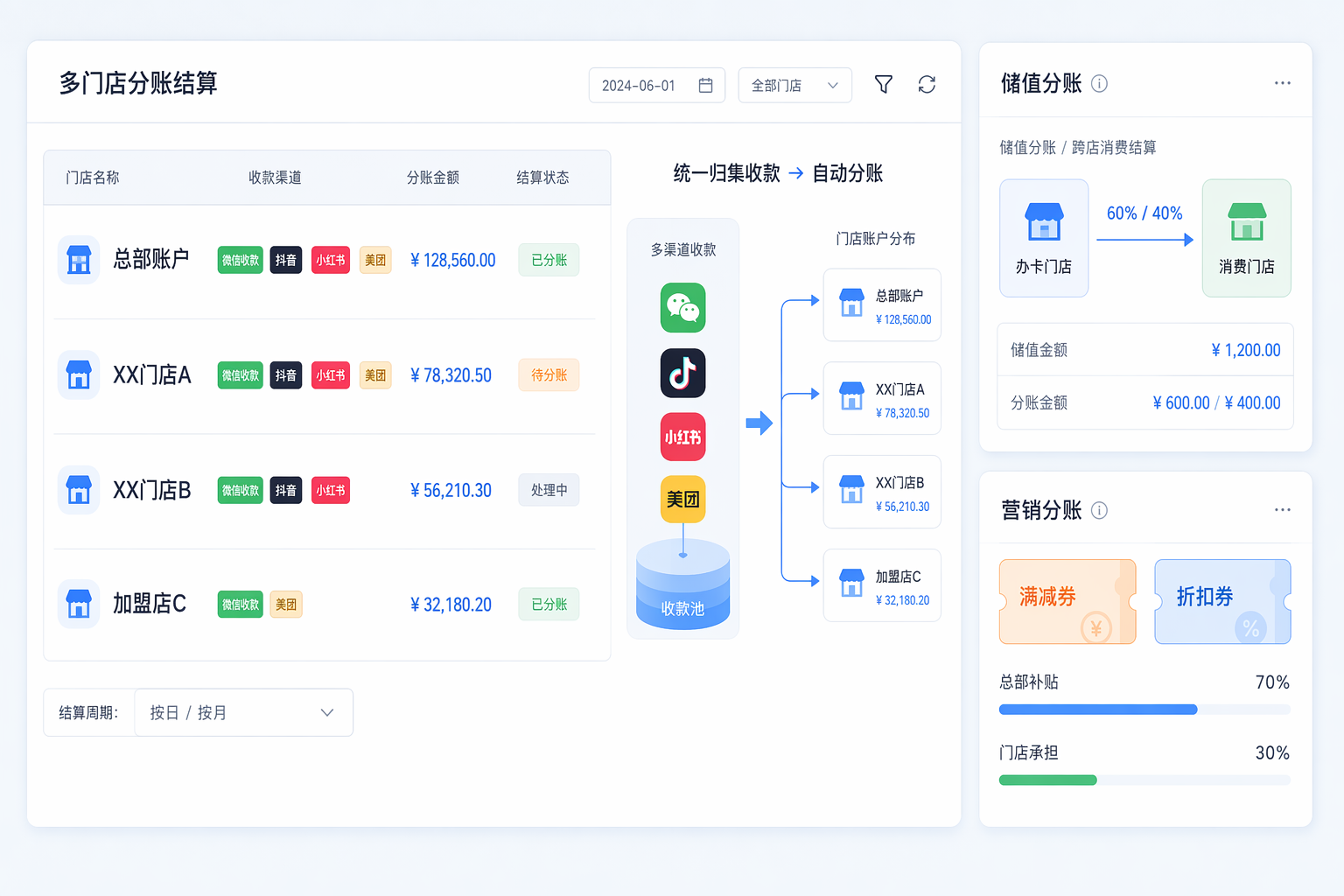Viewport: 1344px width, 896px height.
Task: Click store icon in 加盟店C table row
Action: pyautogui.click(x=79, y=604)
